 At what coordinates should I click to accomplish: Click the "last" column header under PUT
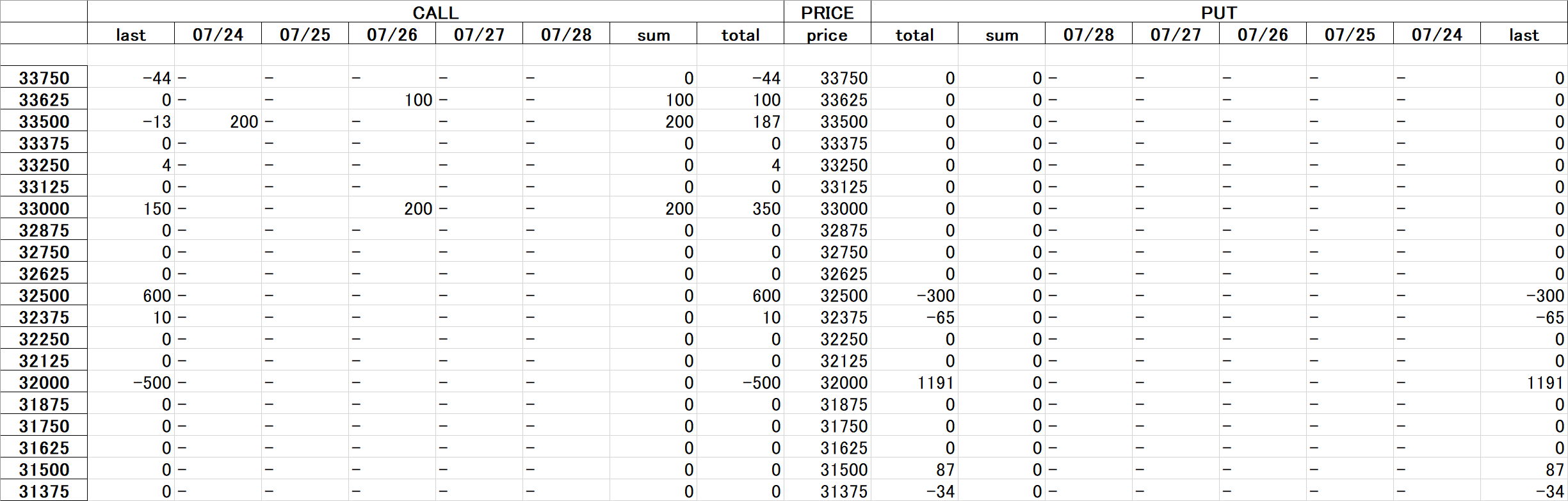(x=1524, y=35)
